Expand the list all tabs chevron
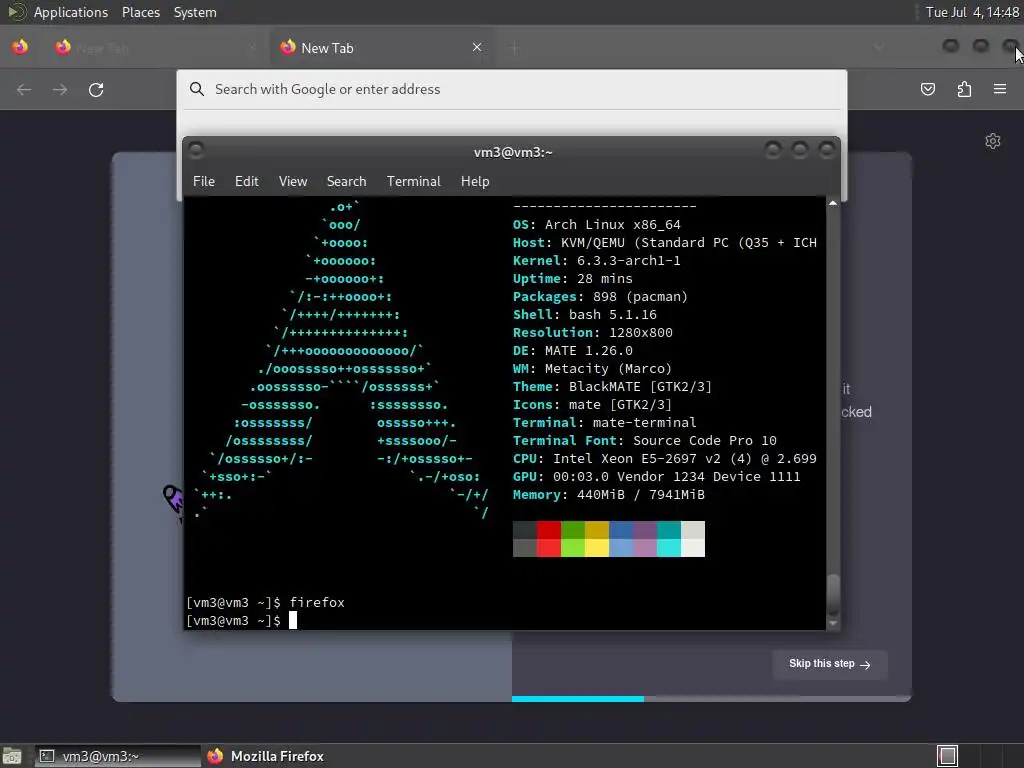 [x=879, y=47]
